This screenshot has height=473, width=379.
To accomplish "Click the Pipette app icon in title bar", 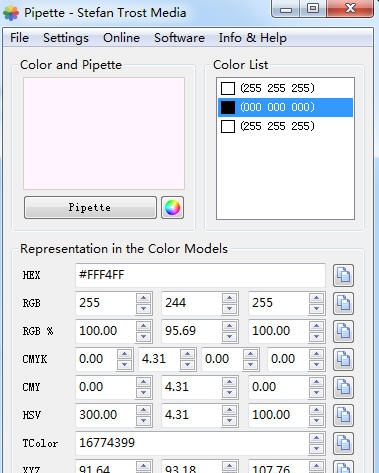I will [x=11, y=13].
